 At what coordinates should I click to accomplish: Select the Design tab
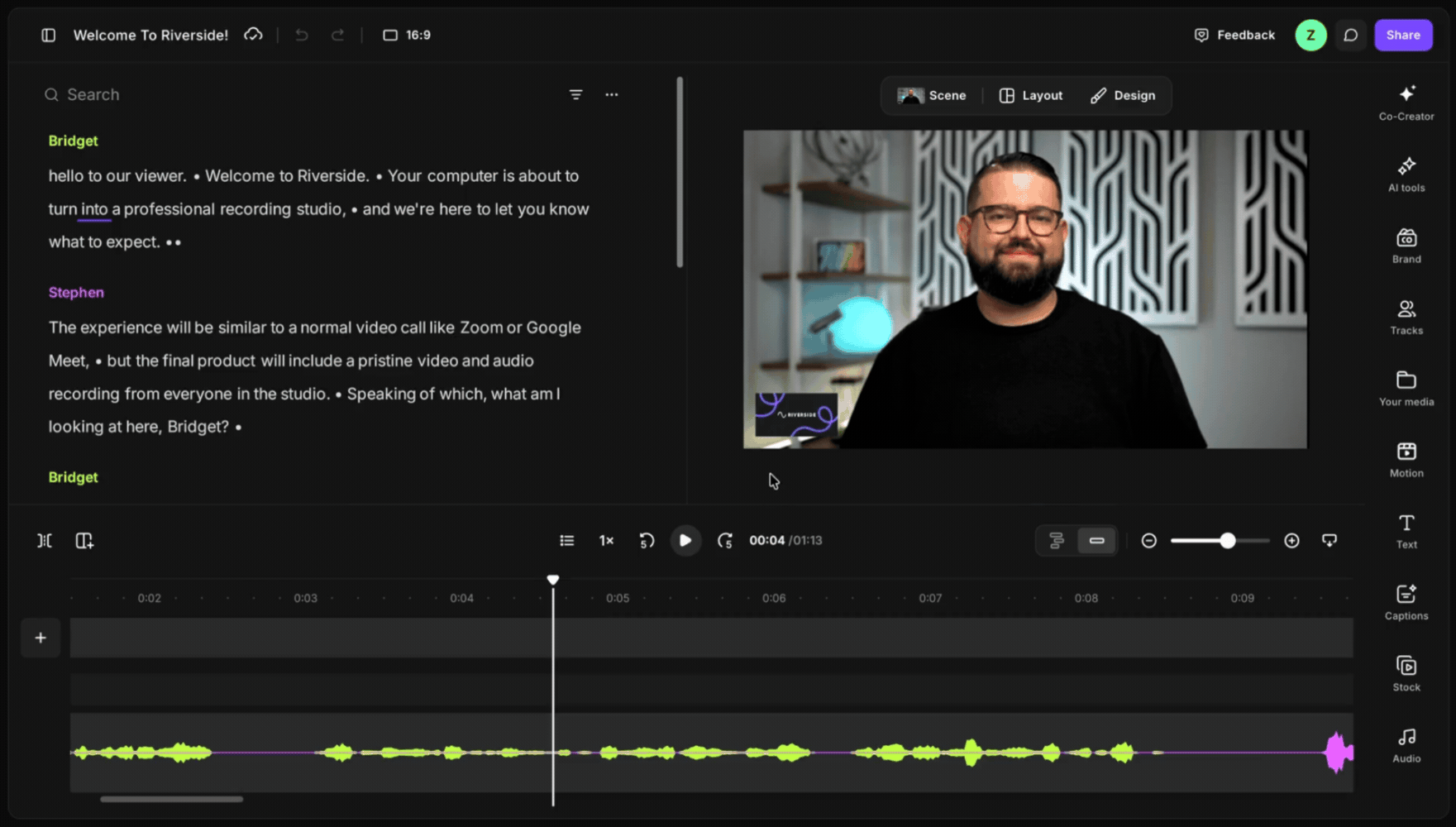pos(1123,95)
